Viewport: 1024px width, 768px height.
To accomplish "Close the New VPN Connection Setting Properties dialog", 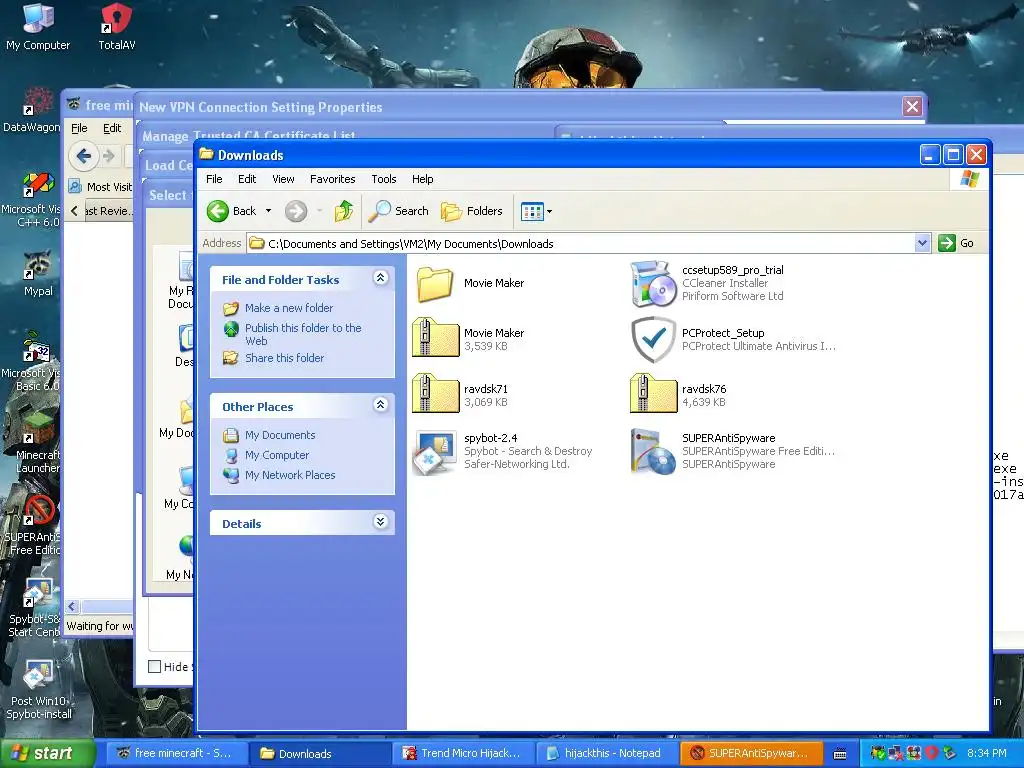I will point(912,106).
